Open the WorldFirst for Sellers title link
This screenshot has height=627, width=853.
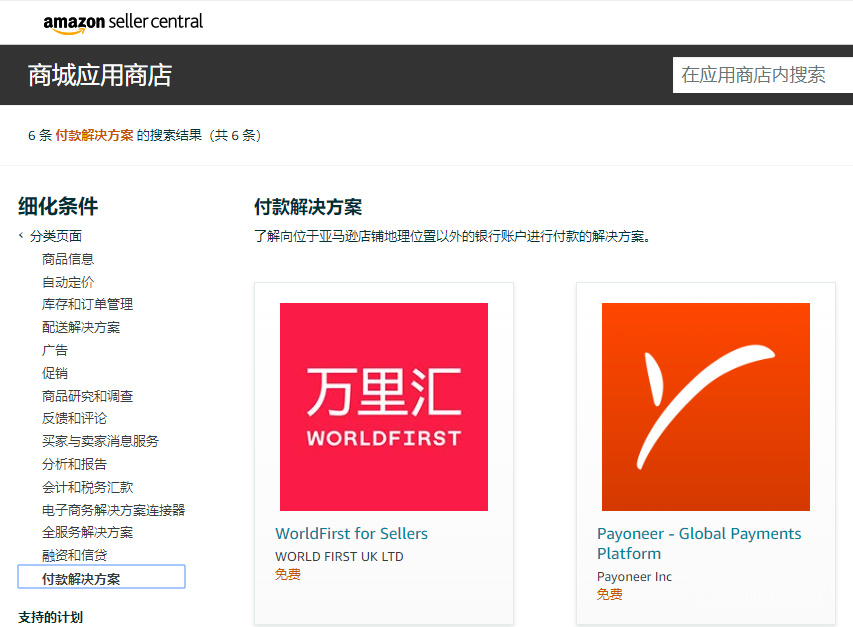pyautogui.click(x=351, y=533)
